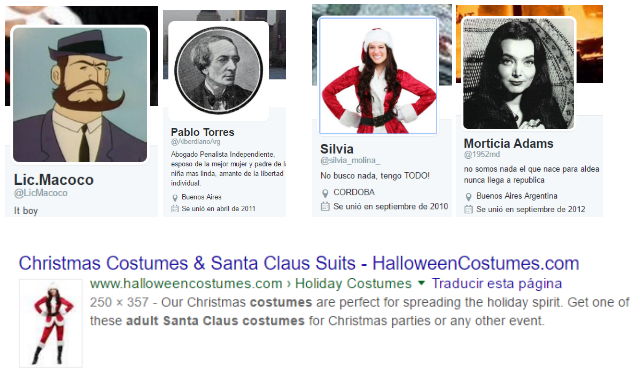Click the @silvia_molina_ username
The height and width of the screenshot is (373, 640).
(x=350, y=160)
